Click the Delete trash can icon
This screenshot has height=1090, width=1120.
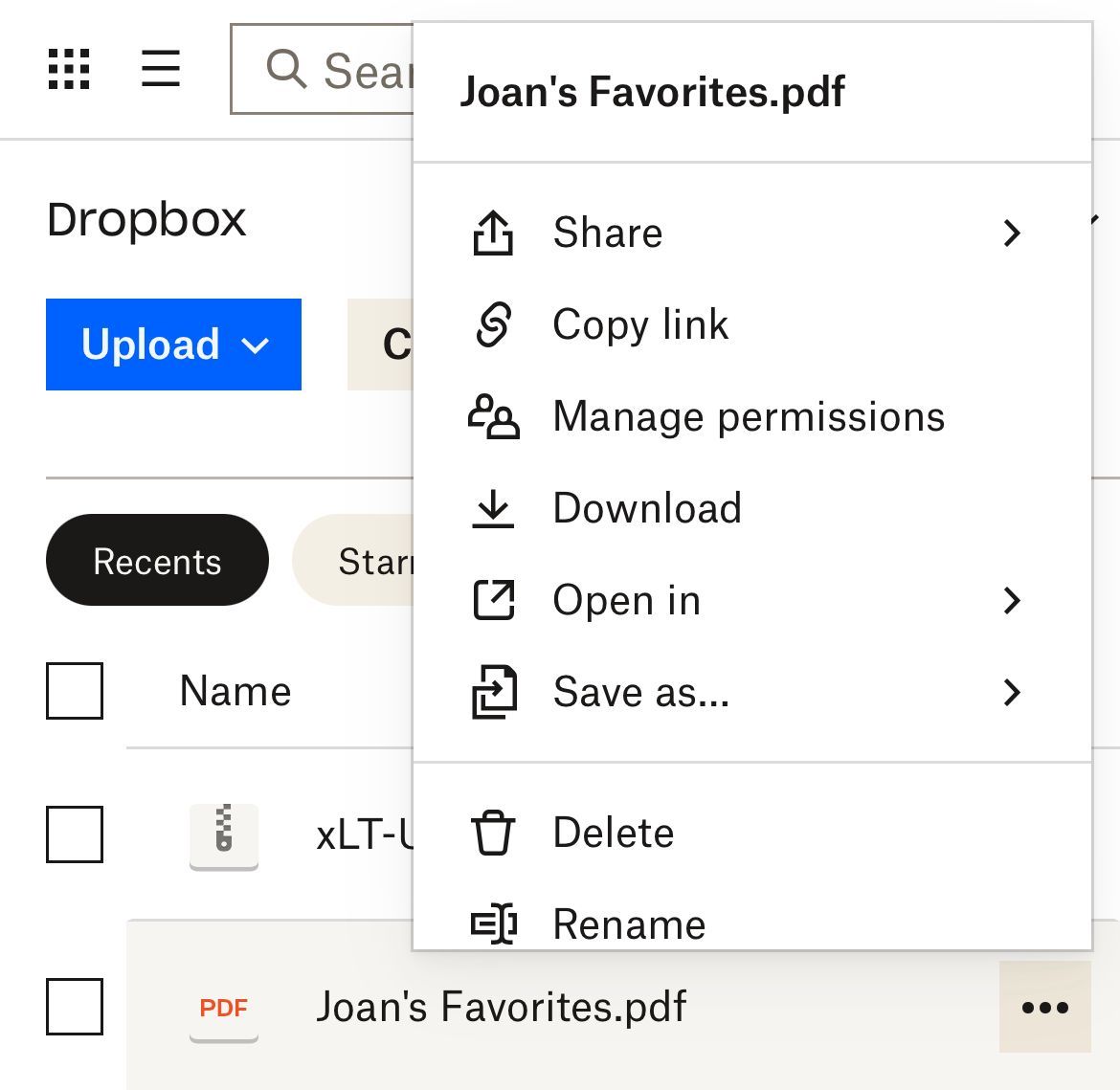[x=493, y=833]
